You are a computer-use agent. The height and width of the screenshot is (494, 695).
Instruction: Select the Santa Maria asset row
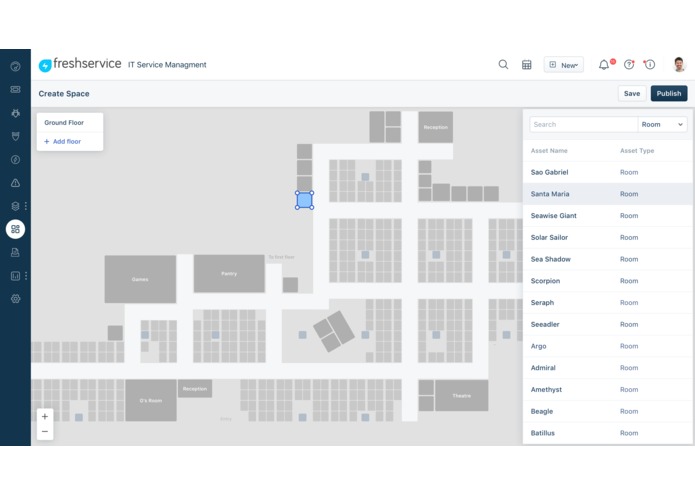point(607,194)
